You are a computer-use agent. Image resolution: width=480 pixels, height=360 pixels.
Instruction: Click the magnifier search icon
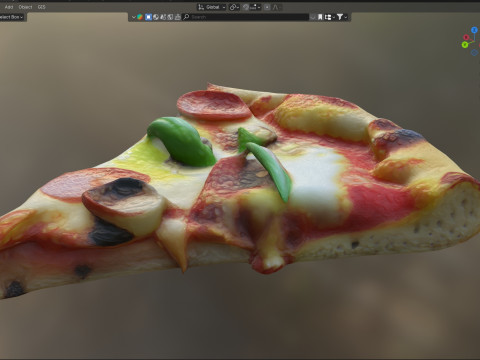[186, 17]
